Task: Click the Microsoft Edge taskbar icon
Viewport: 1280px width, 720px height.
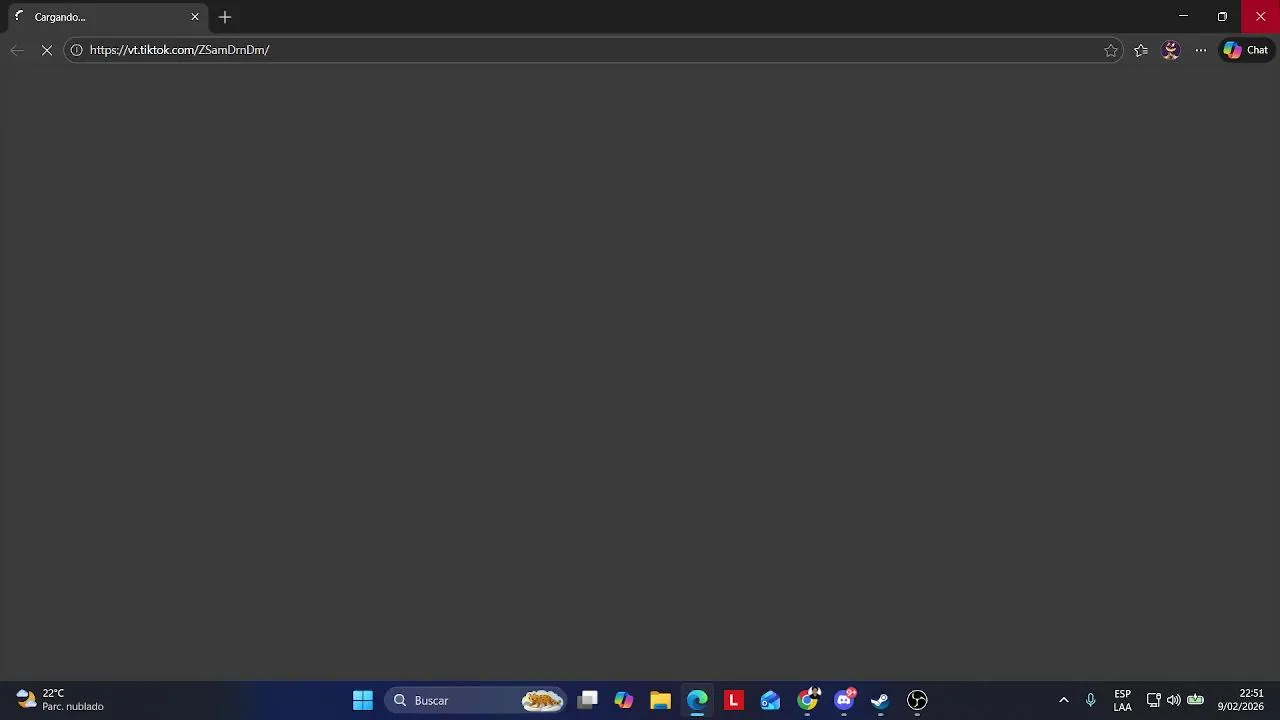Action: (697, 700)
